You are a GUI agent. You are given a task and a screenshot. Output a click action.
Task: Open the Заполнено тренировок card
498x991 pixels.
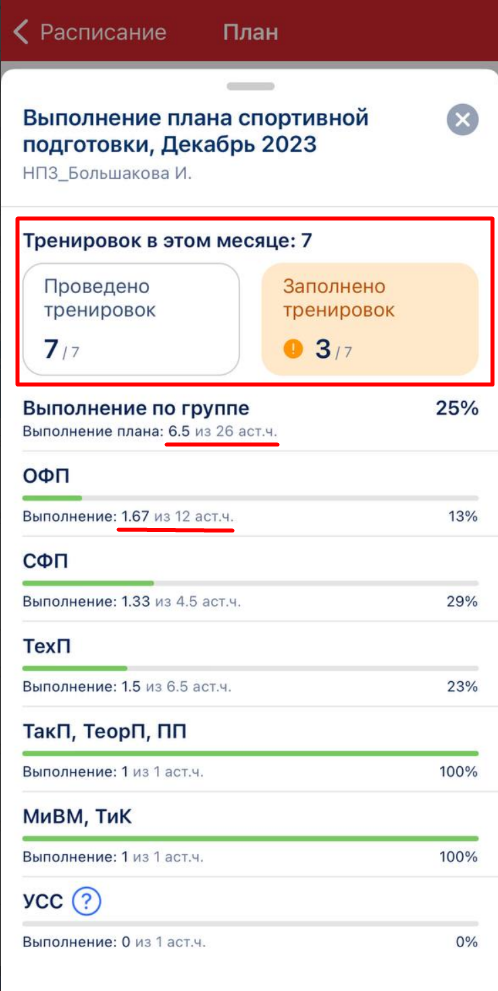pos(370,319)
